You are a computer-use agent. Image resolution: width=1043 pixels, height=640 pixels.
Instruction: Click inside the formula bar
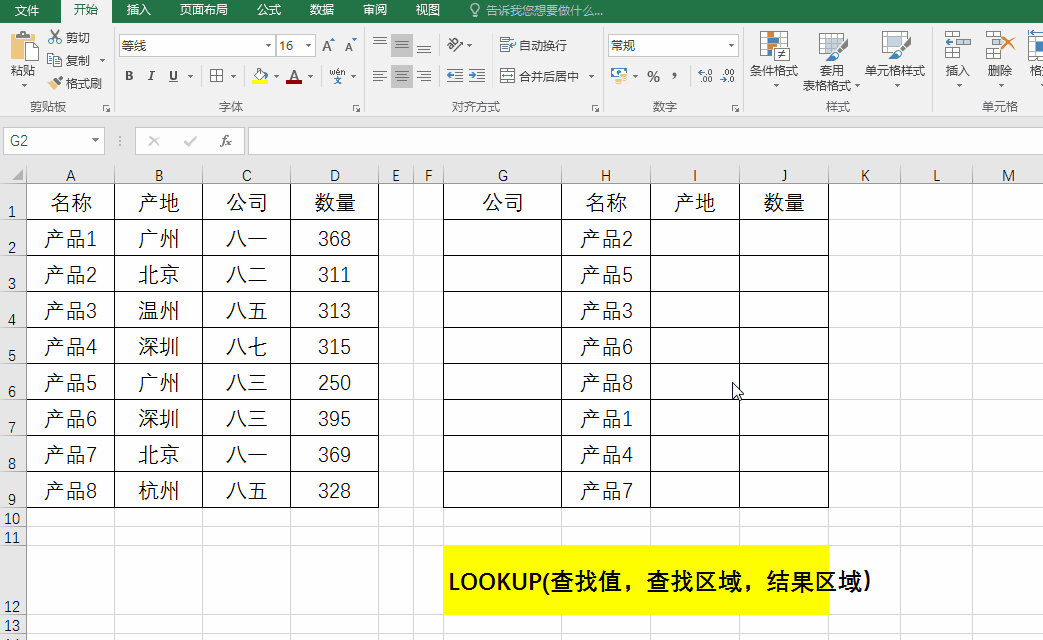pos(645,141)
